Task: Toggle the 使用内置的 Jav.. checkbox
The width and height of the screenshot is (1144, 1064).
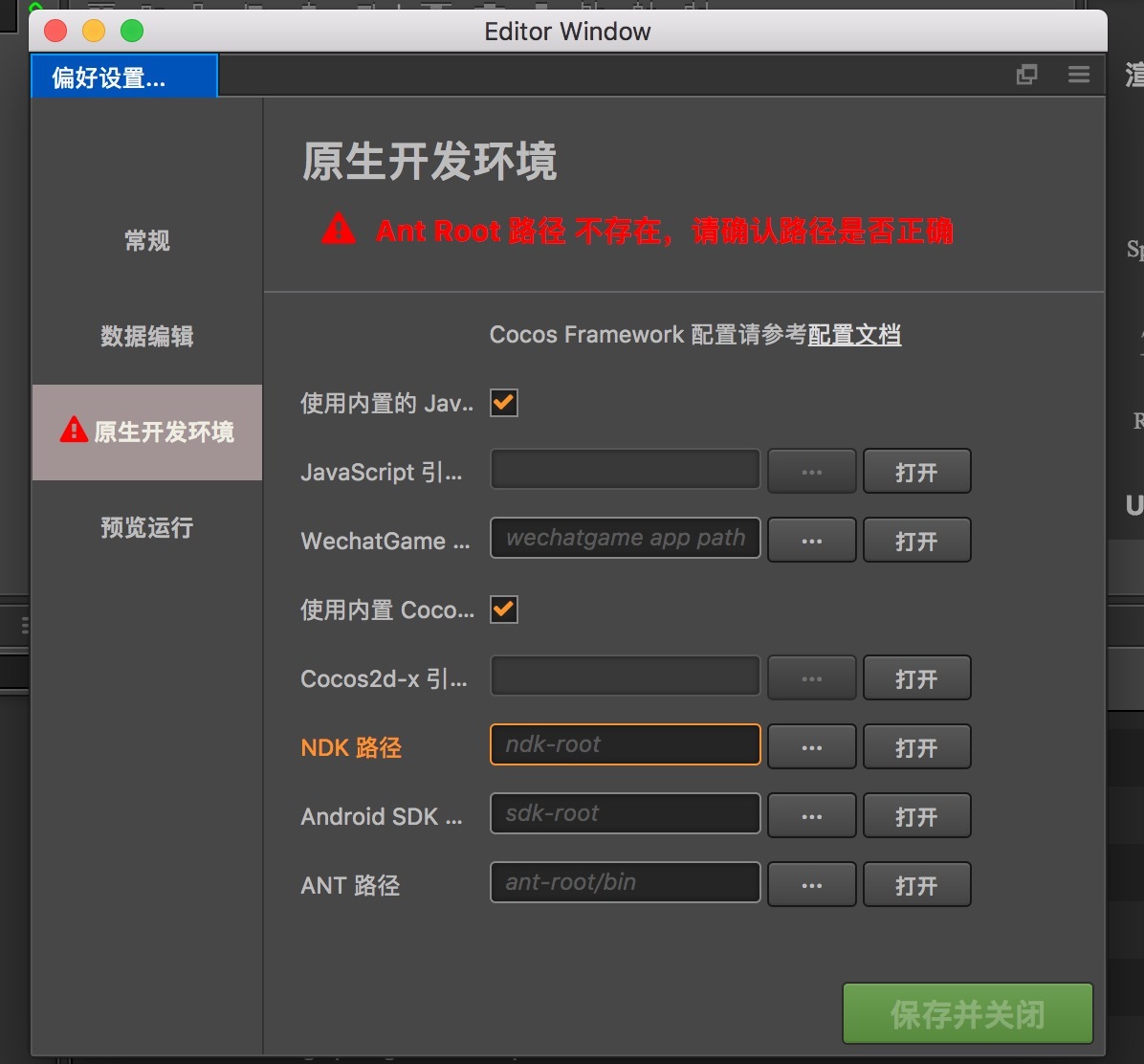Action: tap(504, 403)
